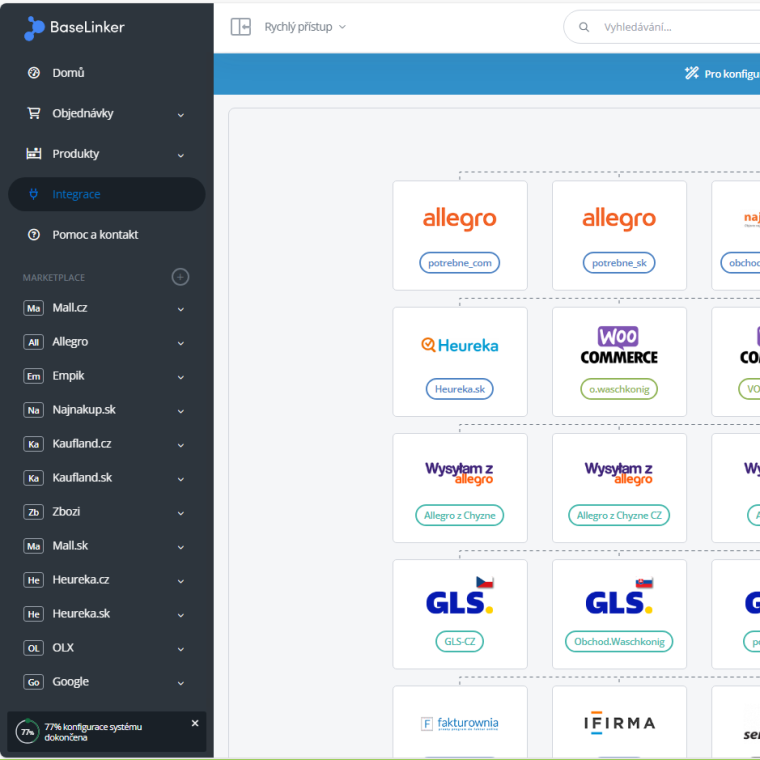Add a marketplace with the plus icon
The height and width of the screenshot is (760, 760).
[x=180, y=277]
